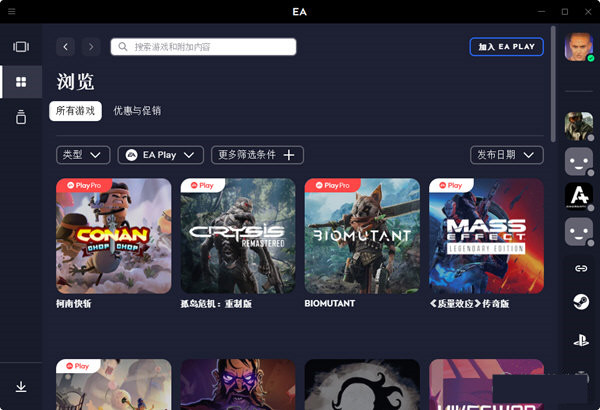Open the Biomutant game cover
The height and width of the screenshot is (410, 600).
click(x=362, y=236)
